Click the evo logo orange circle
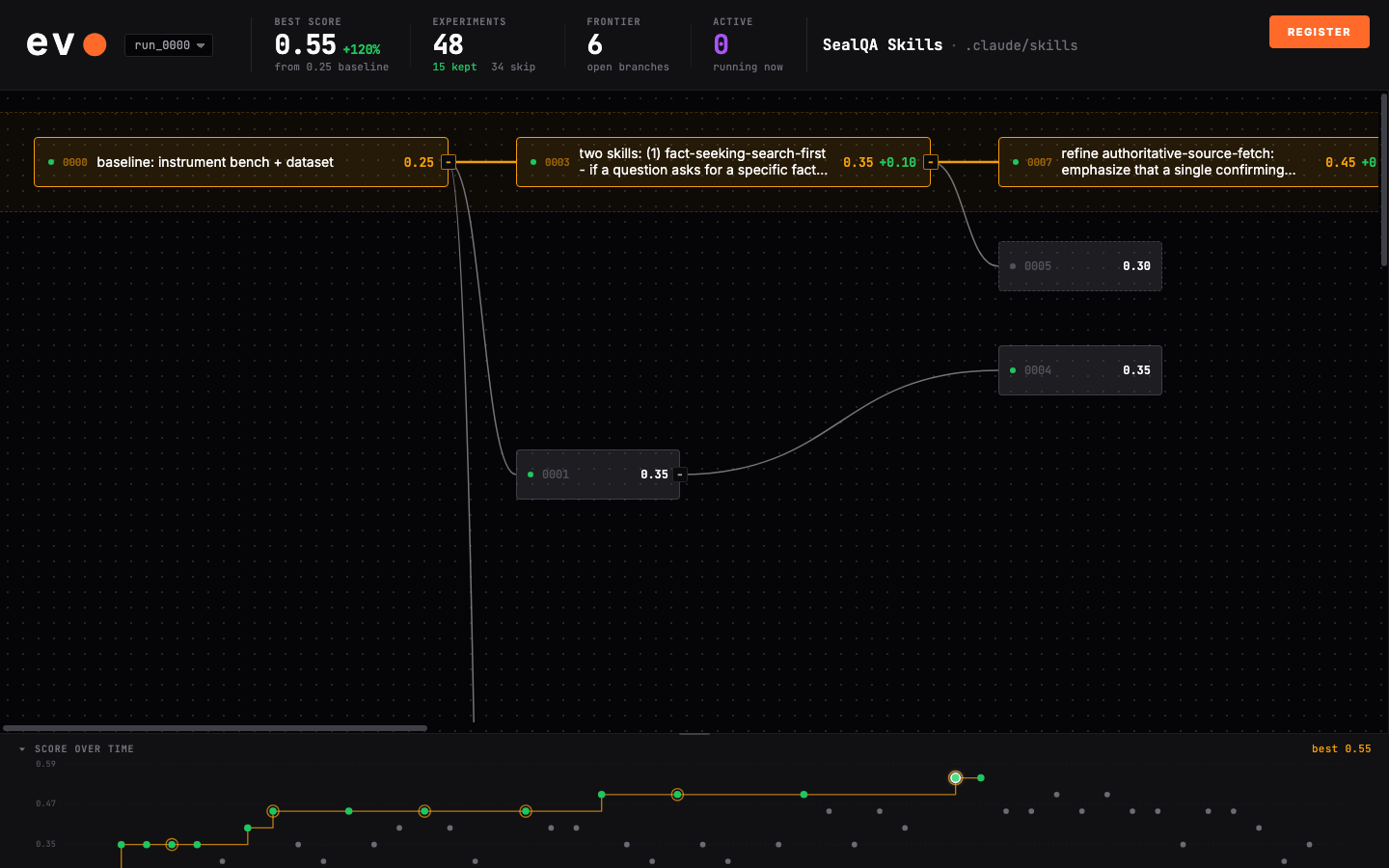The width and height of the screenshot is (1389, 868). pos(95,44)
